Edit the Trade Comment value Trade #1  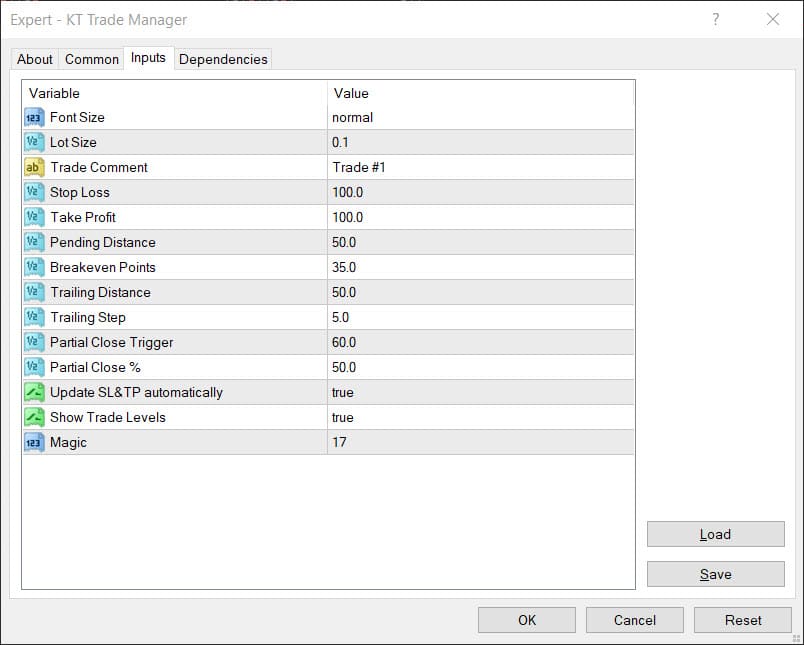(480, 167)
